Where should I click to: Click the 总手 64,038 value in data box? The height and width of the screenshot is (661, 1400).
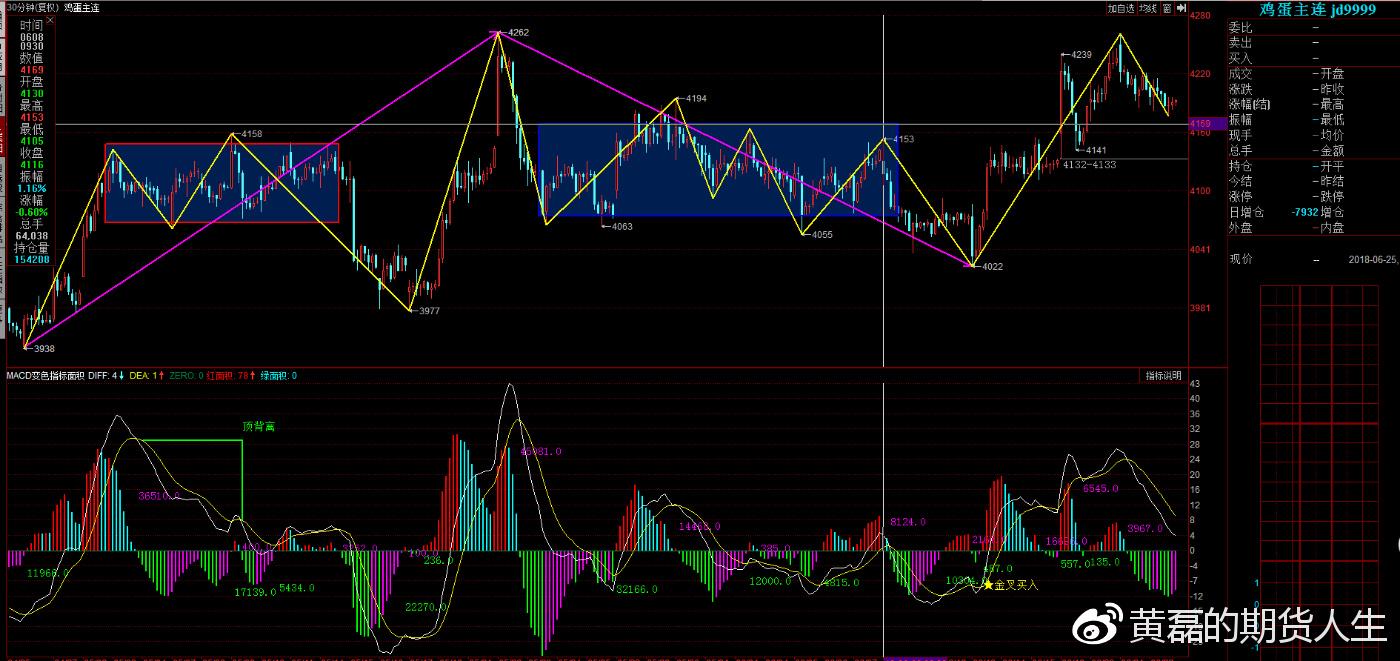pyautogui.click(x=32, y=236)
